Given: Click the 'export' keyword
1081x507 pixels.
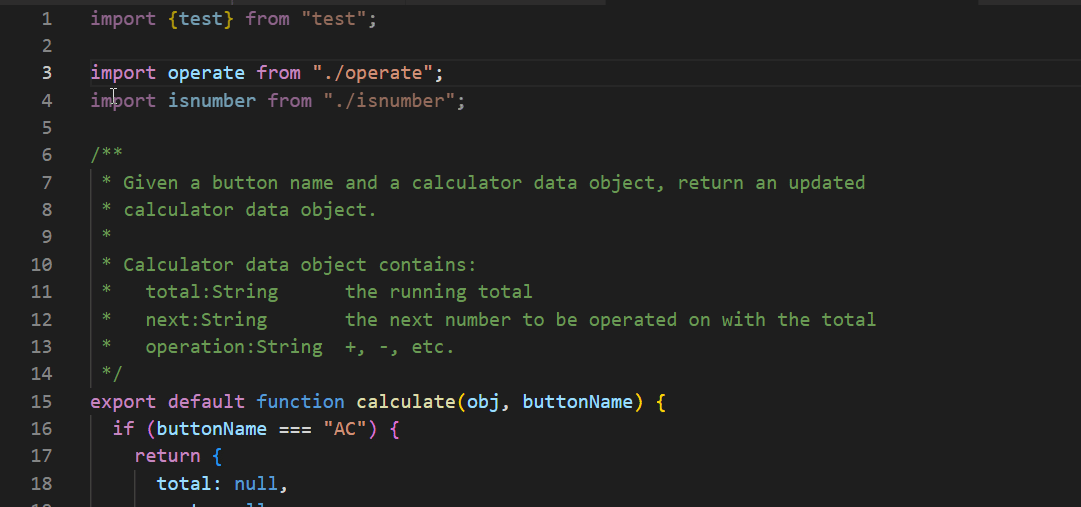Looking at the screenshot, I should [x=123, y=401].
